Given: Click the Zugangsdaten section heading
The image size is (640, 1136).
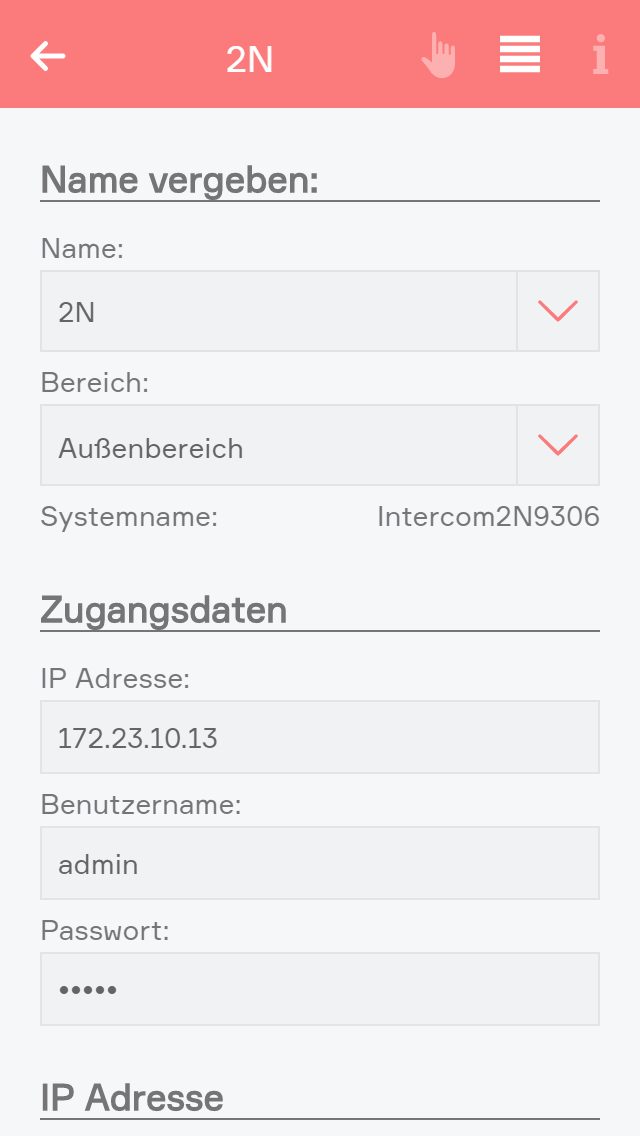Looking at the screenshot, I should (x=163, y=609).
